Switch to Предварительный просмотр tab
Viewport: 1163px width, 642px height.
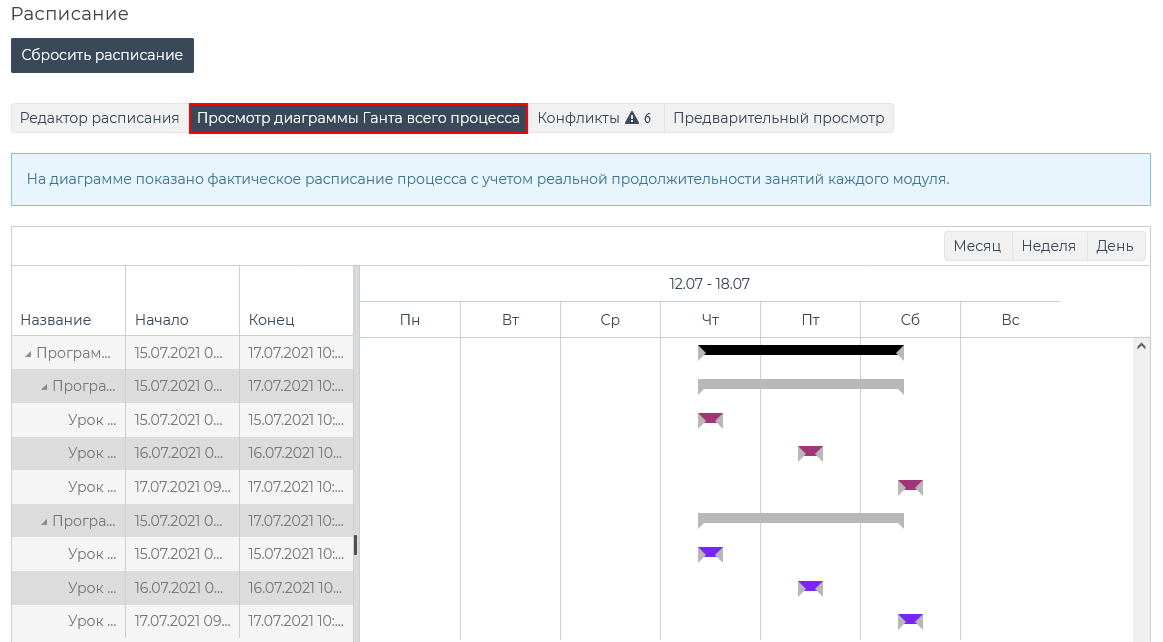pyautogui.click(x=778, y=118)
